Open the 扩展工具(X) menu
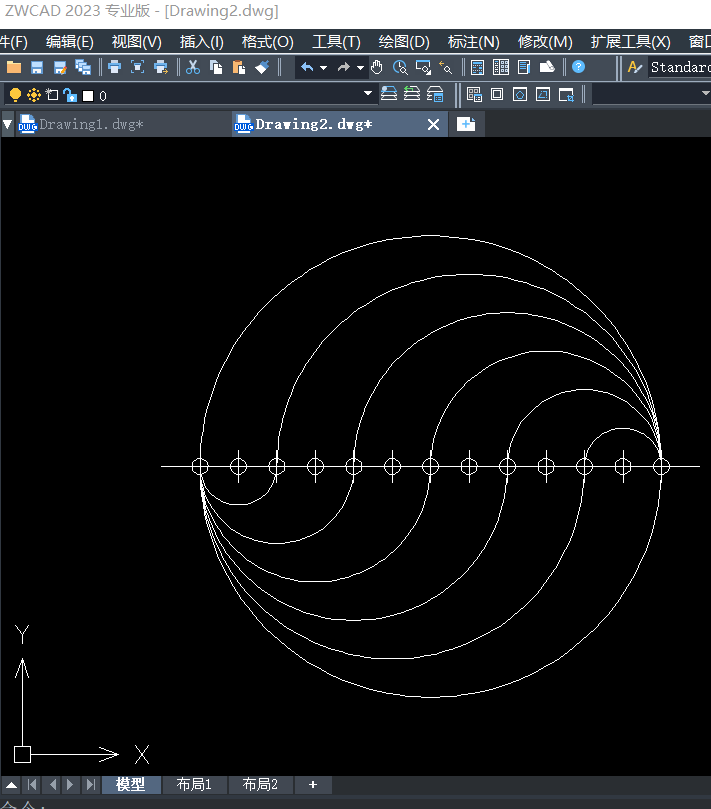Image resolution: width=711 pixels, height=809 pixels. 631,42
